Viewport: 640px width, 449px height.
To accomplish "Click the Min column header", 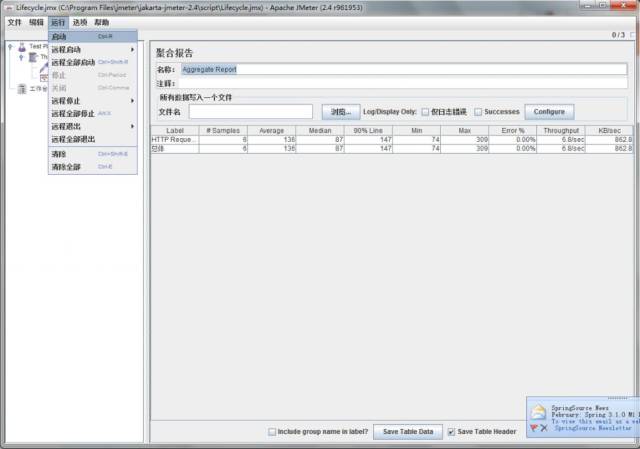I will (x=416, y=131).
